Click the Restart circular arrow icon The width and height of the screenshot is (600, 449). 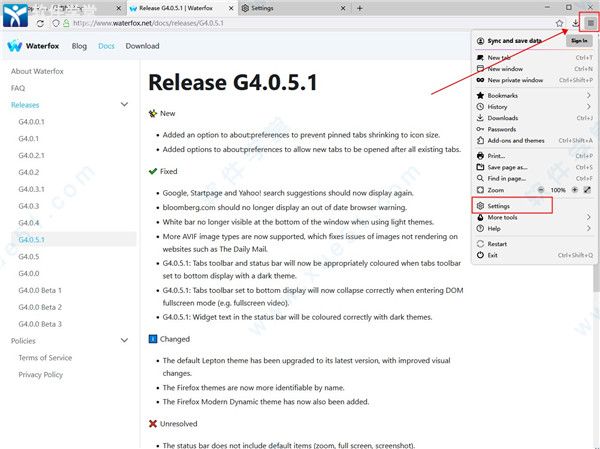[x=480, y=244]
